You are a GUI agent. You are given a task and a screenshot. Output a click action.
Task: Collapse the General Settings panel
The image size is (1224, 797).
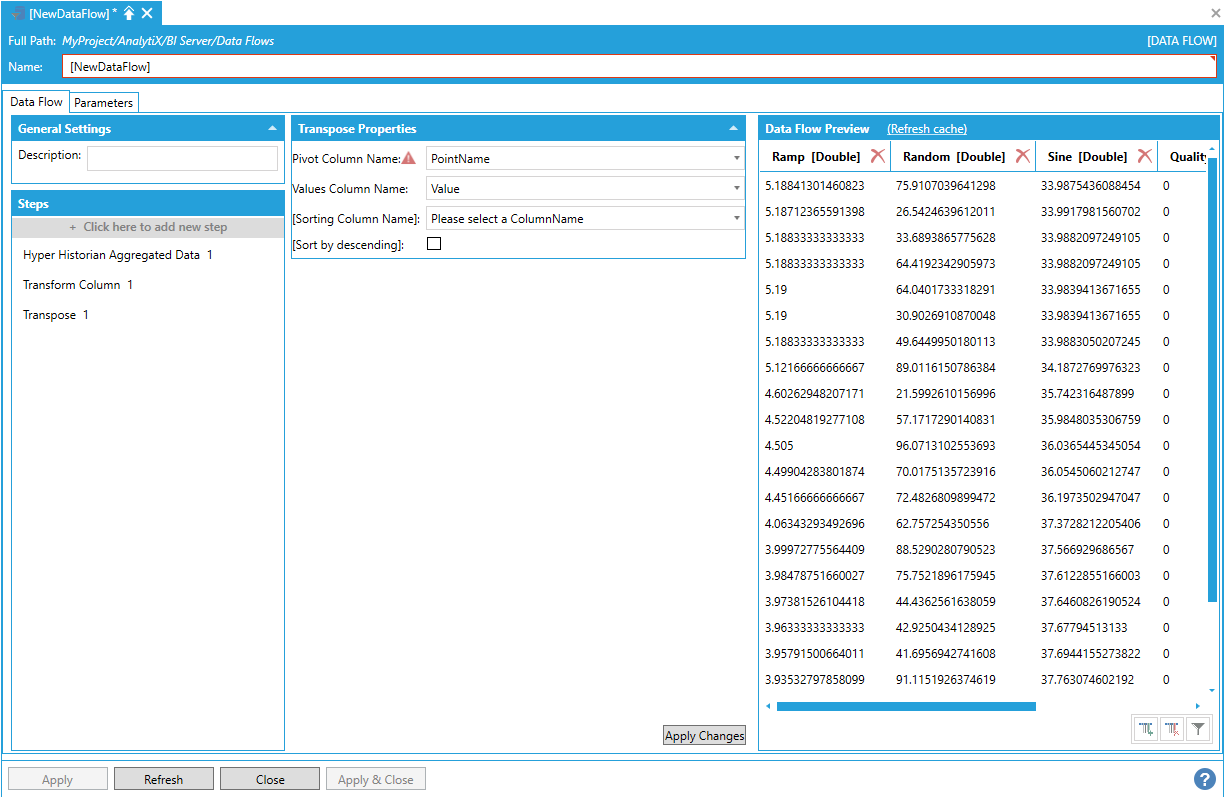coord(272,129)
